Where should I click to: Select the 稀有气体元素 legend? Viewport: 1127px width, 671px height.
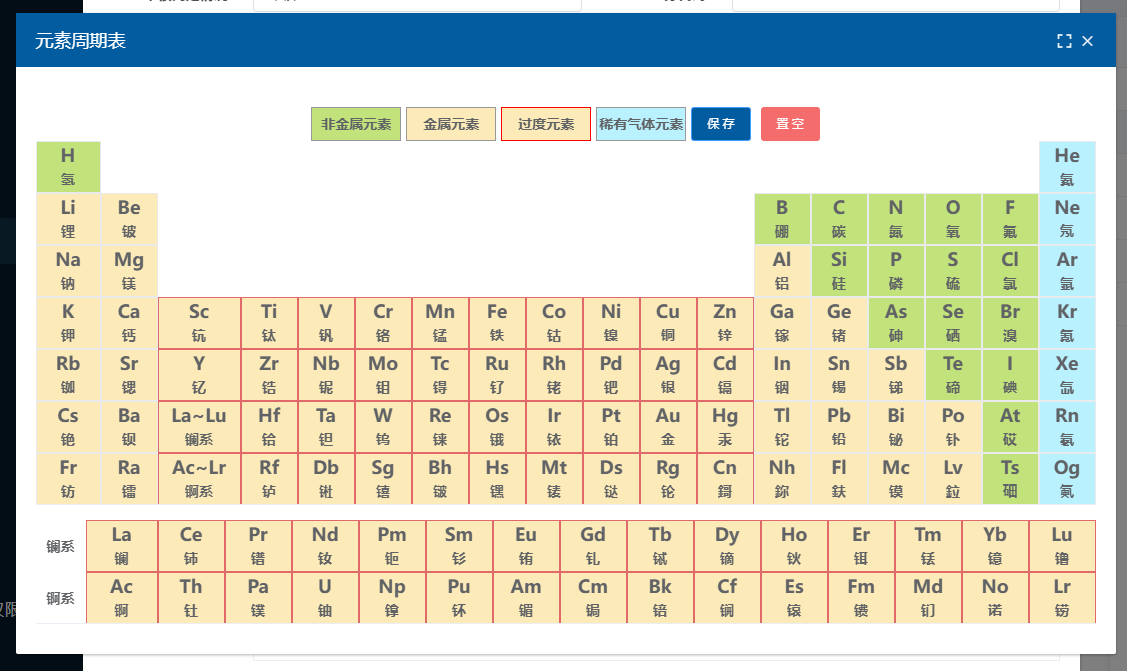[640, 124]
